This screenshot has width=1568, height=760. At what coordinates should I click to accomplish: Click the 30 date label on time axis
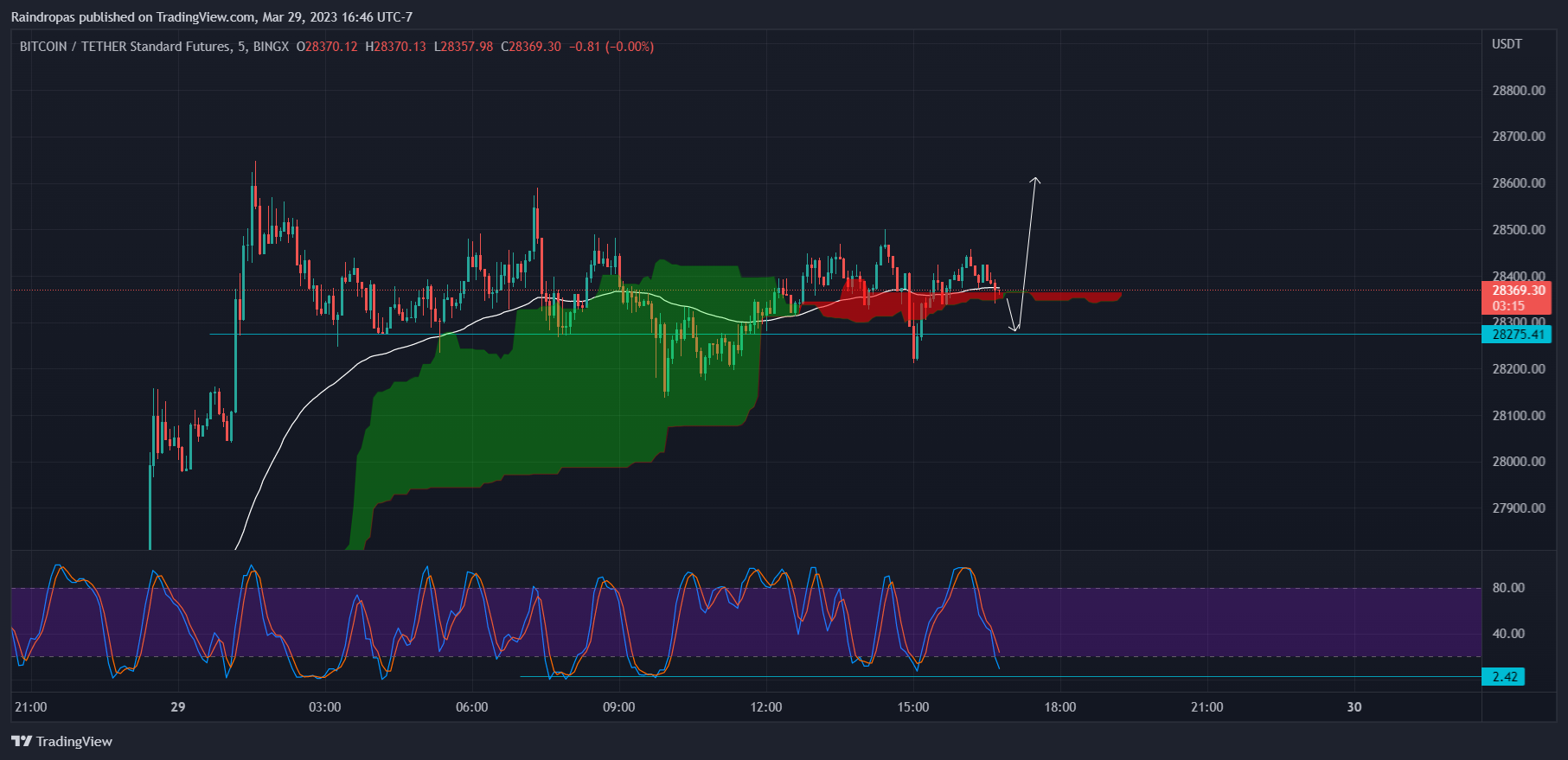pyautogui.click(x=1354, y=707)
